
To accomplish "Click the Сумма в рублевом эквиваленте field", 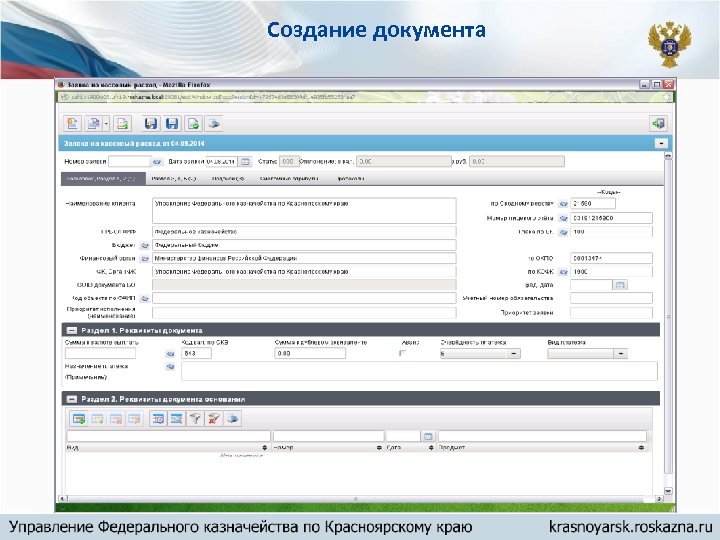I will pyautogui.click(x=310, y=353).
